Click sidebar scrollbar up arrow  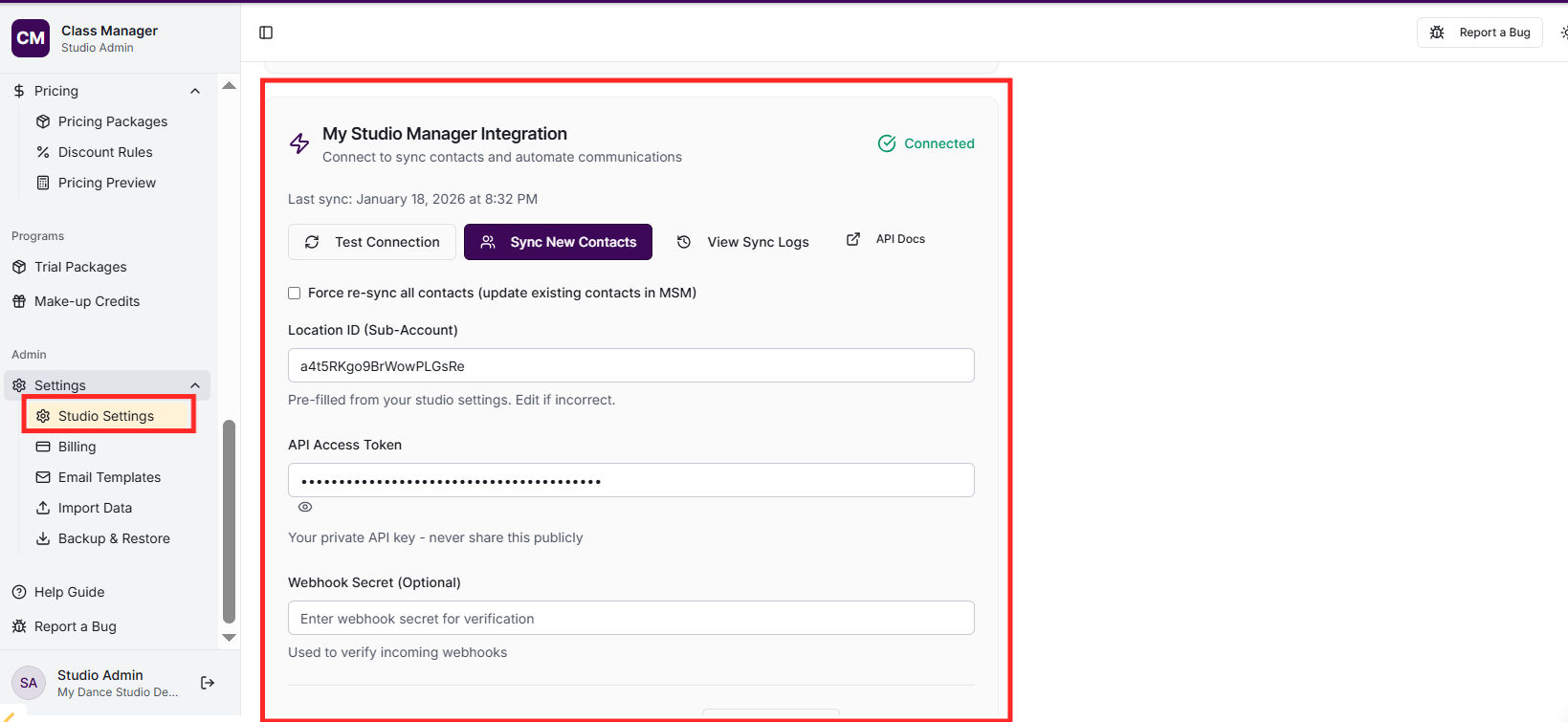click(229, 85)
